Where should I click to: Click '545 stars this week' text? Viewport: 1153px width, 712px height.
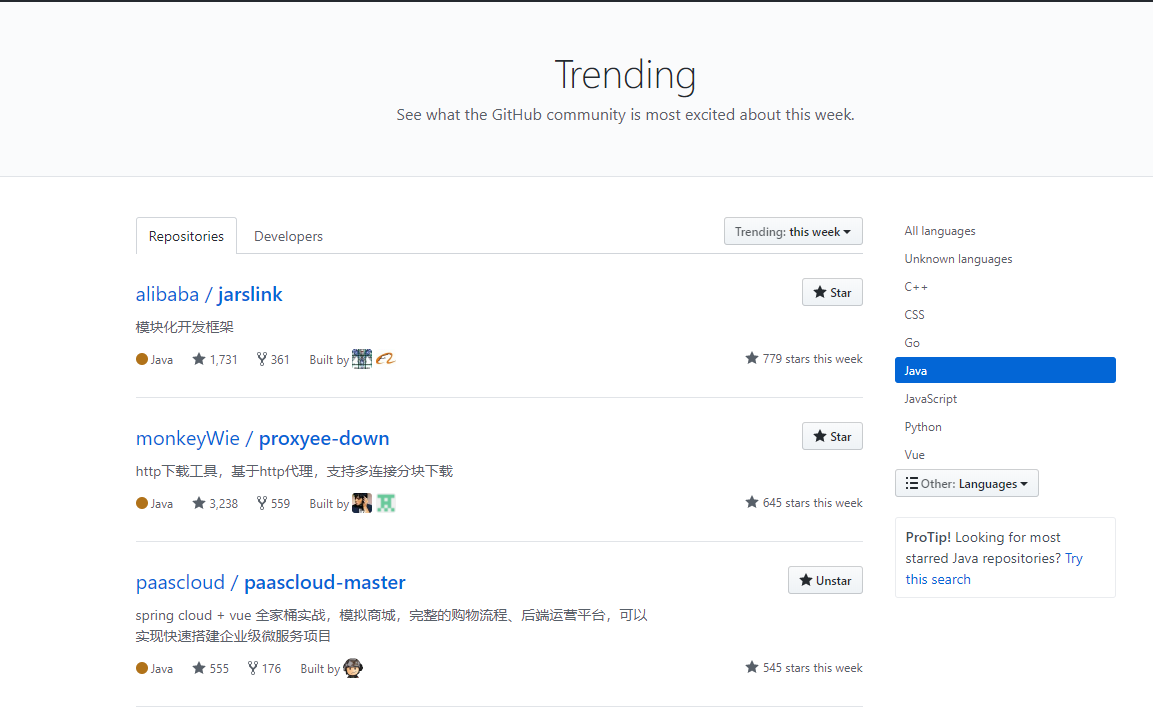click(x=804, y=668)
